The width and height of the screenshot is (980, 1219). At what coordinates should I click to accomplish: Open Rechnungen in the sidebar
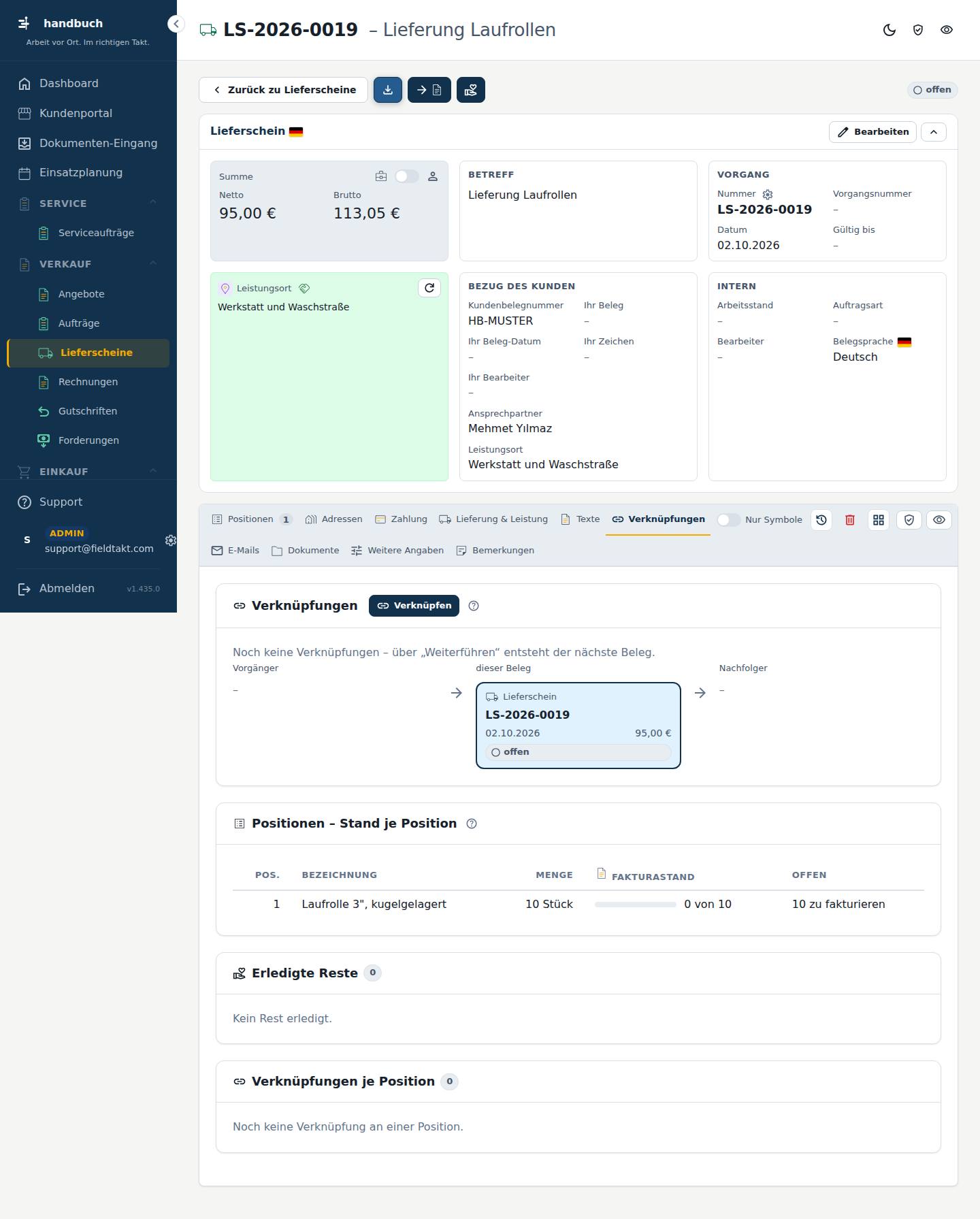88,382
